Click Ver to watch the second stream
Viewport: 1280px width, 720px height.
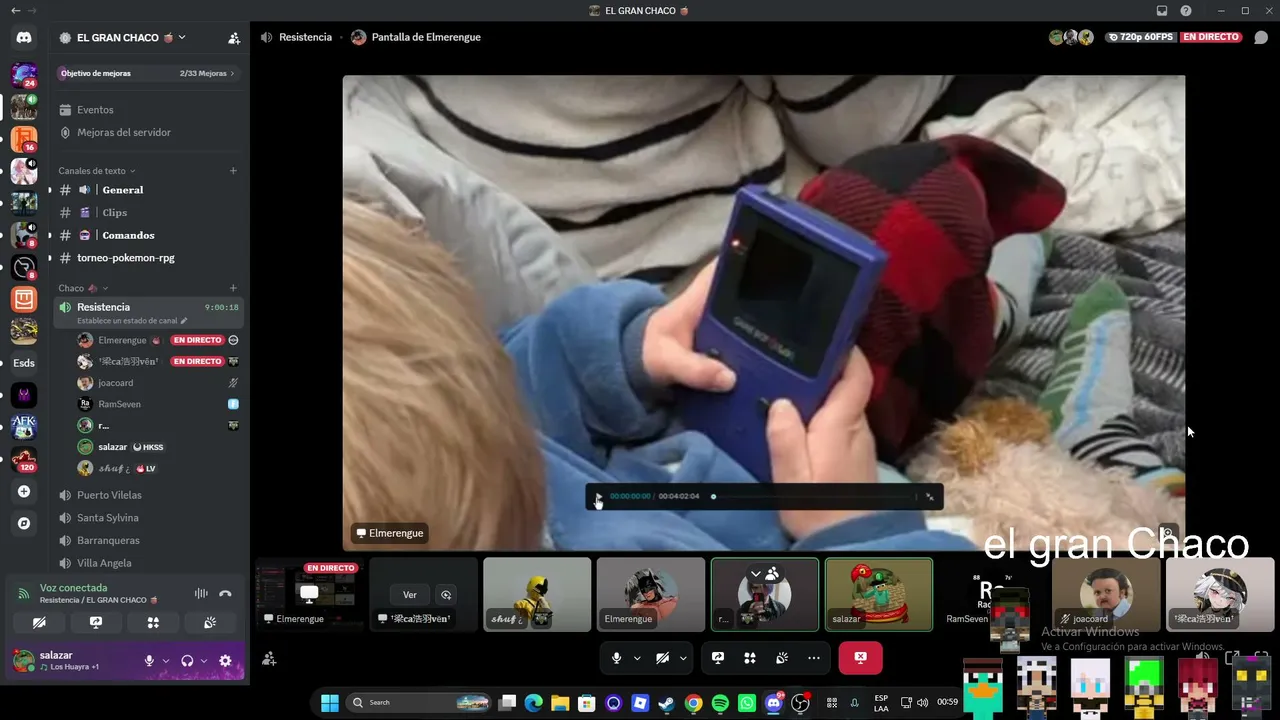coord(410,594)
